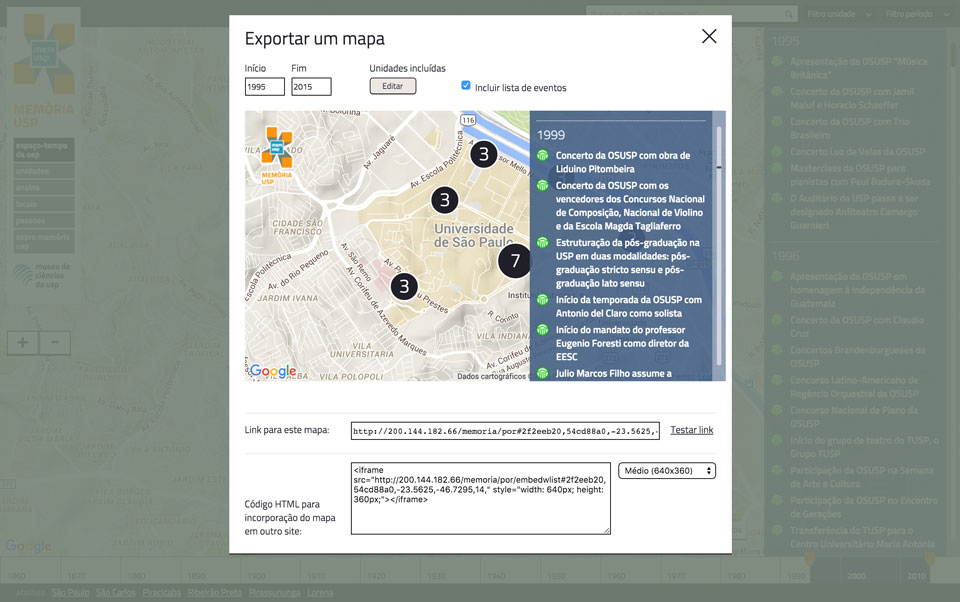This screenshot has height=602, width=960.
Task: Open the Filtro período dropdown
Action: (x=918, y=13)
